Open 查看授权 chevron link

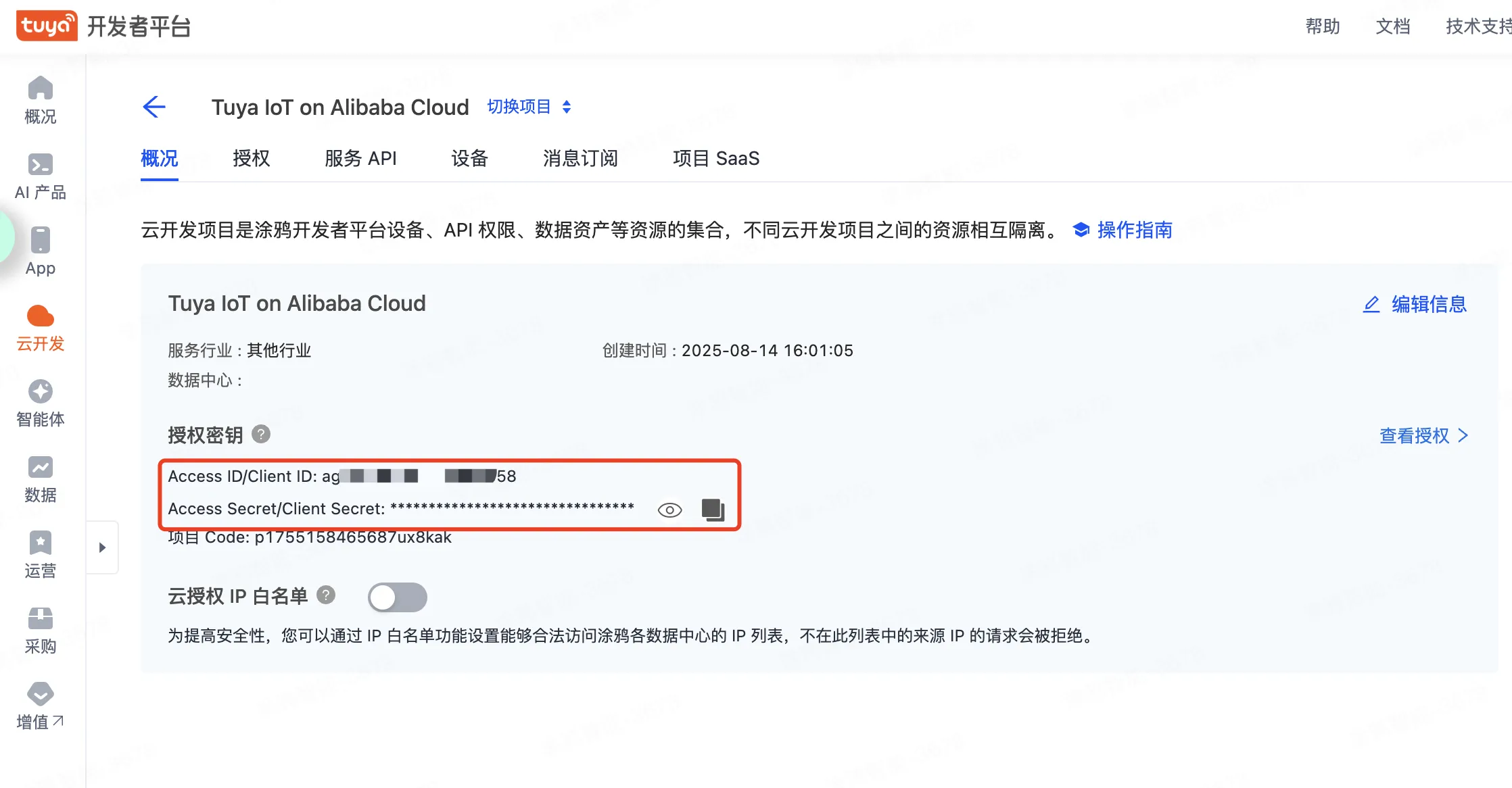1423,436
